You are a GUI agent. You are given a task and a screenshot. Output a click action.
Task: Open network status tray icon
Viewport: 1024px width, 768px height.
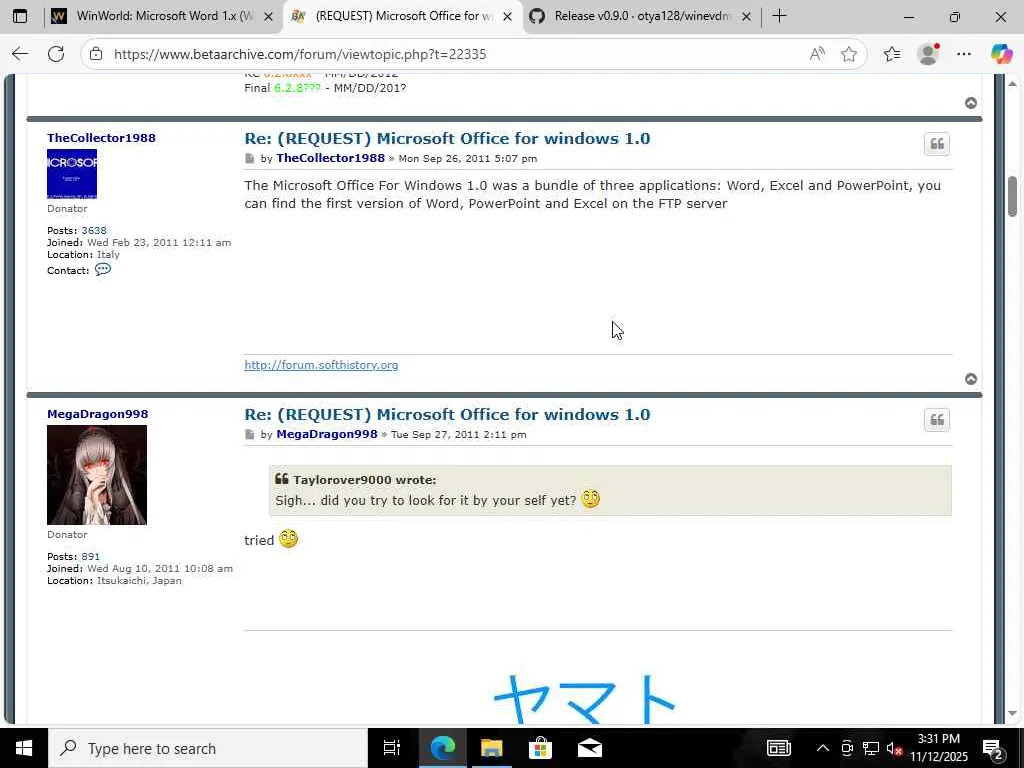pos(871,748)
